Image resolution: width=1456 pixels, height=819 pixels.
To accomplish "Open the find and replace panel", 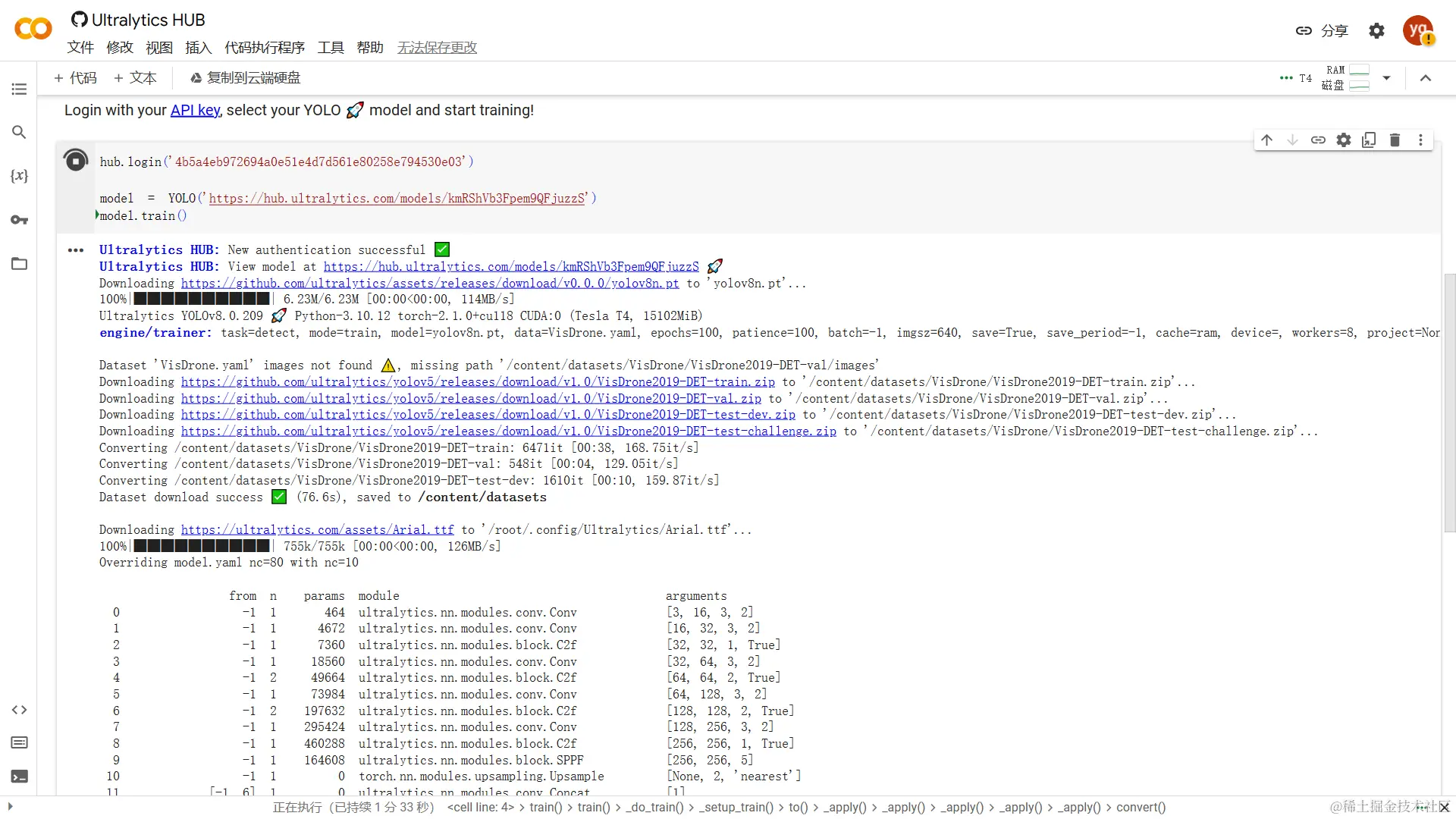I will pos(19,132).
